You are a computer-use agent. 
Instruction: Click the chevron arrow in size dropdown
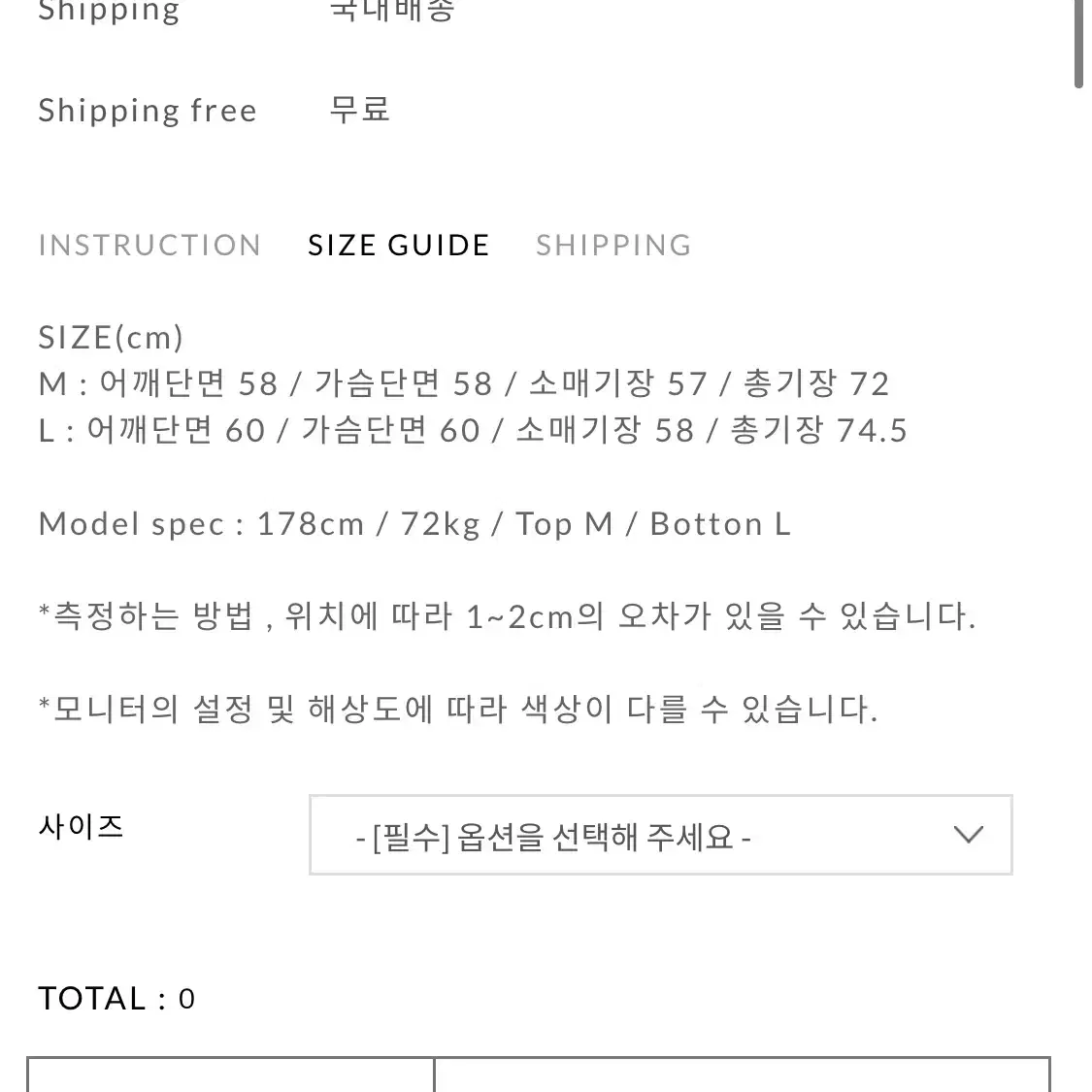[x=968, y=835]
